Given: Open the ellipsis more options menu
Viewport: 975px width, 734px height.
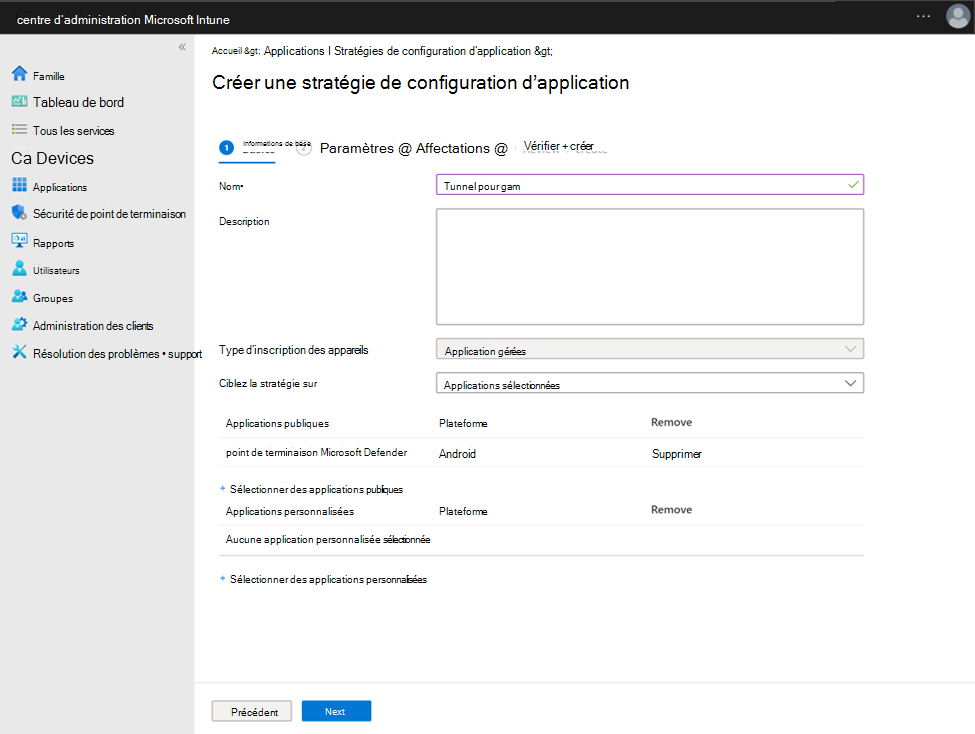Looking at the screenshot, I should pos(923,16).
